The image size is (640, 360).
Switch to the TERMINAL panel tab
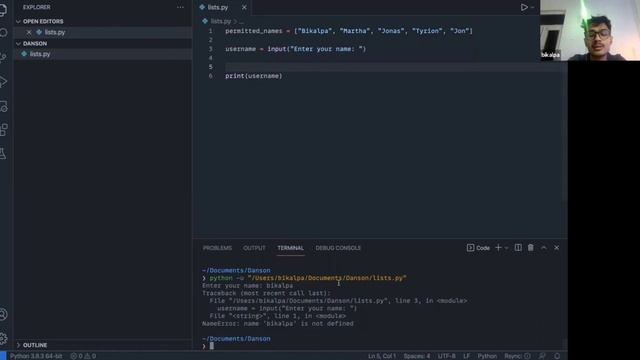(x=290, y=248)
